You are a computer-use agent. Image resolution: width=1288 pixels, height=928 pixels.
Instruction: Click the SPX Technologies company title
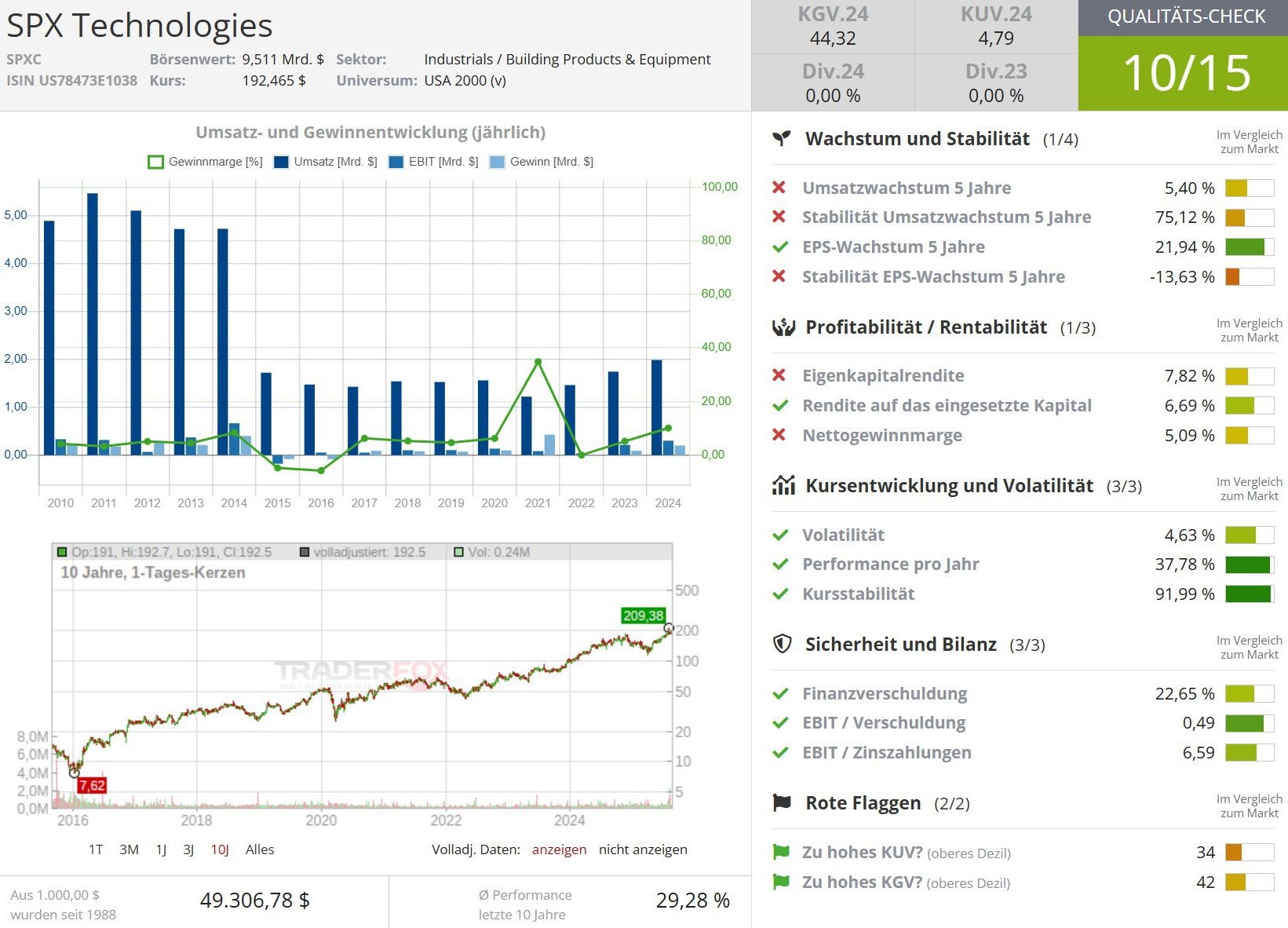140,25
